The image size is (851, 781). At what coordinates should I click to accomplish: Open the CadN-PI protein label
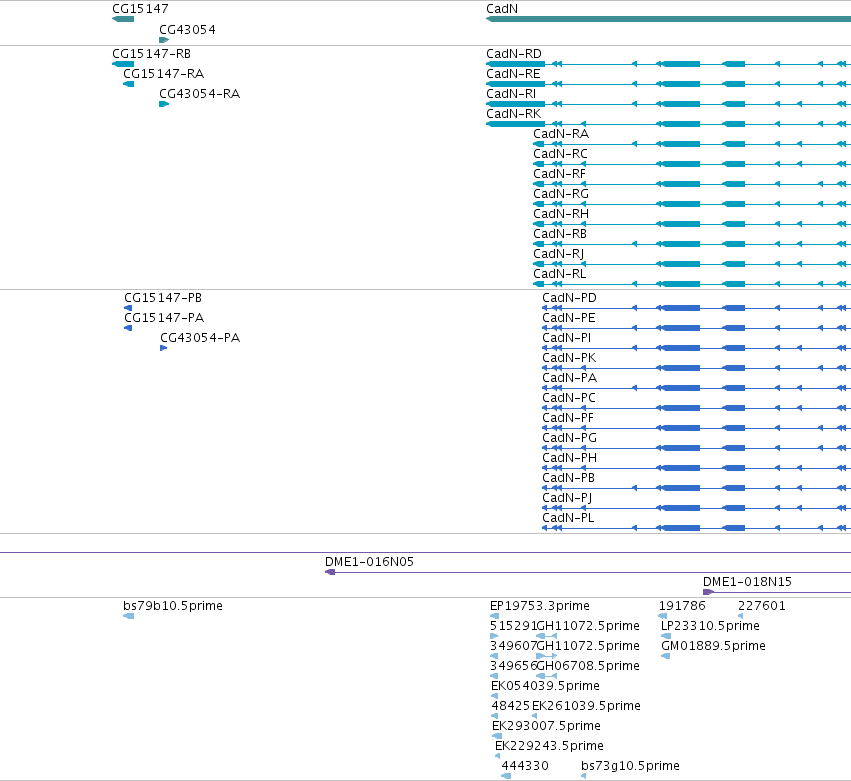point(567,338)
